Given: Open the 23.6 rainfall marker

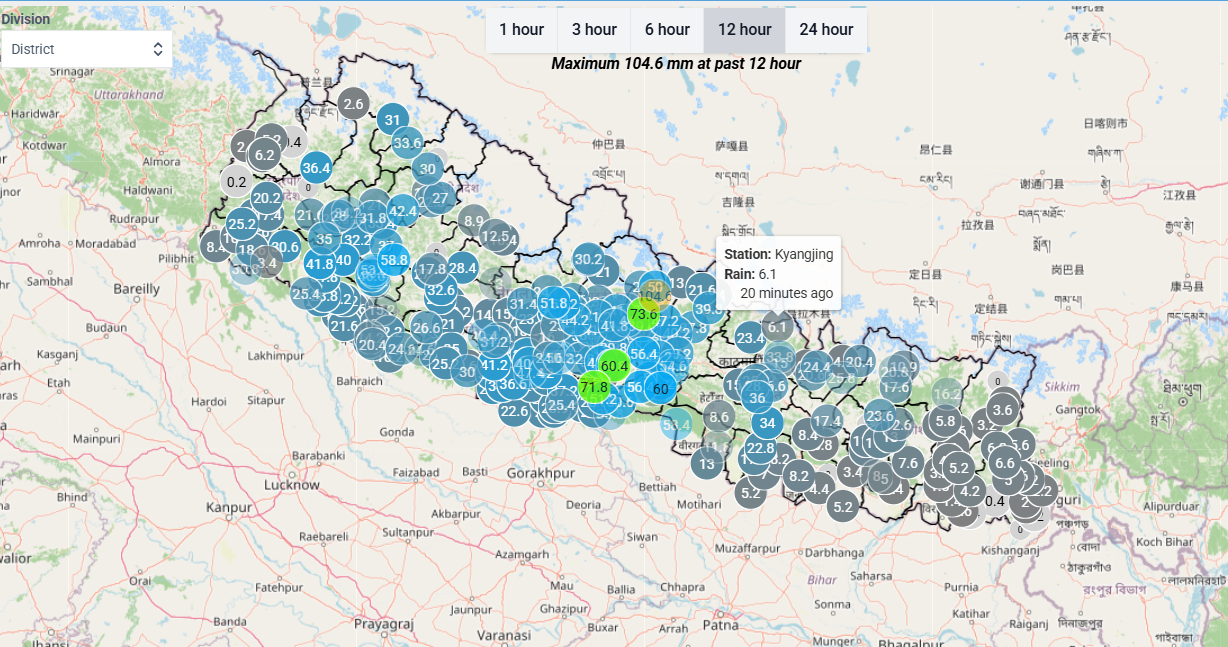Looking at the screenshot, I should 880,416.
